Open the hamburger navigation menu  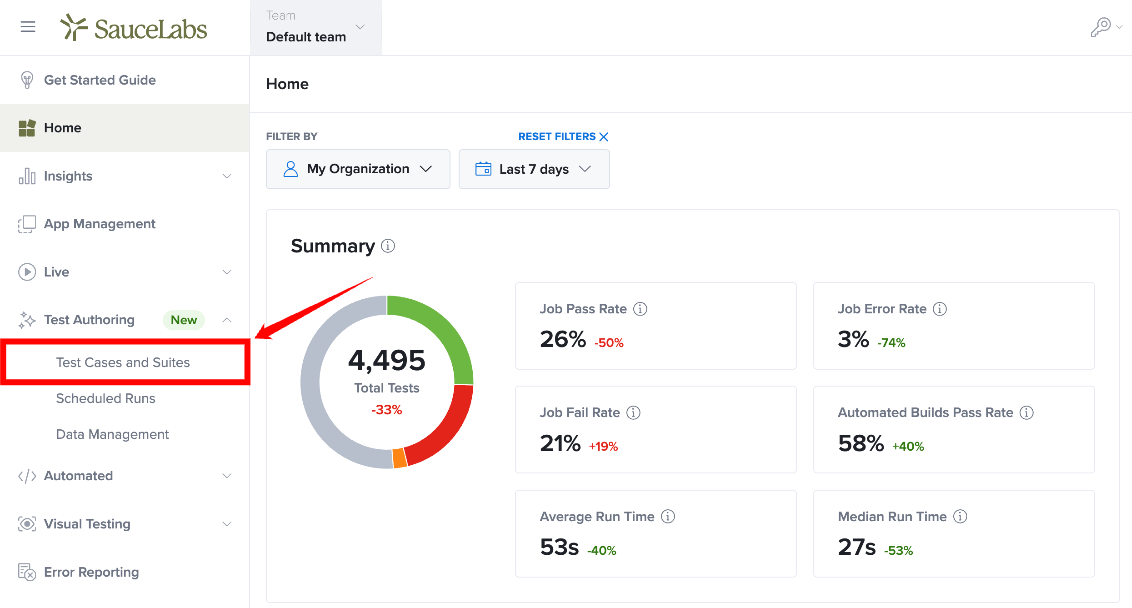(27, 27)
